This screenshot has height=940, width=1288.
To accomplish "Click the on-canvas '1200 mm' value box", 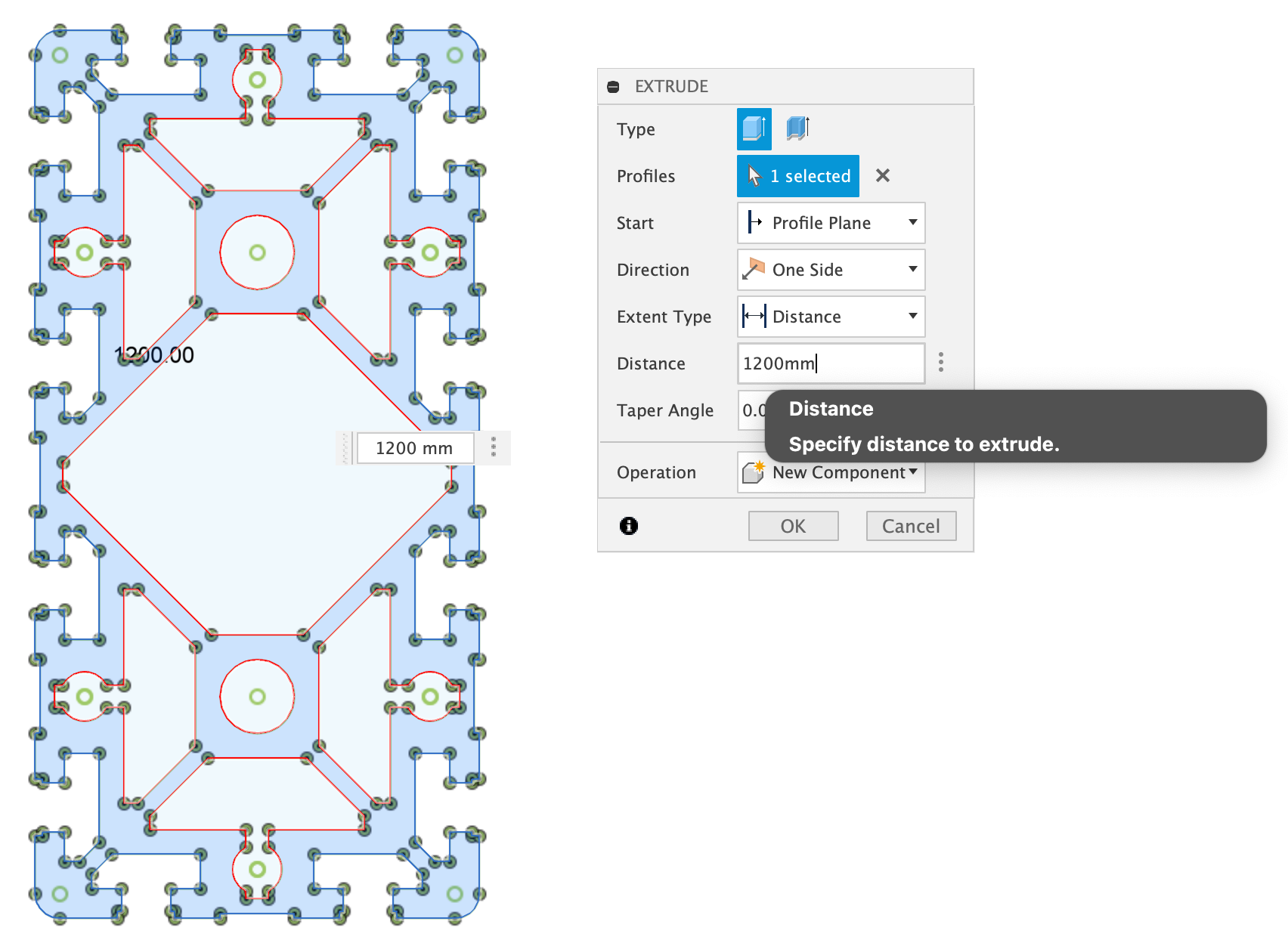I will pos(414,448).
